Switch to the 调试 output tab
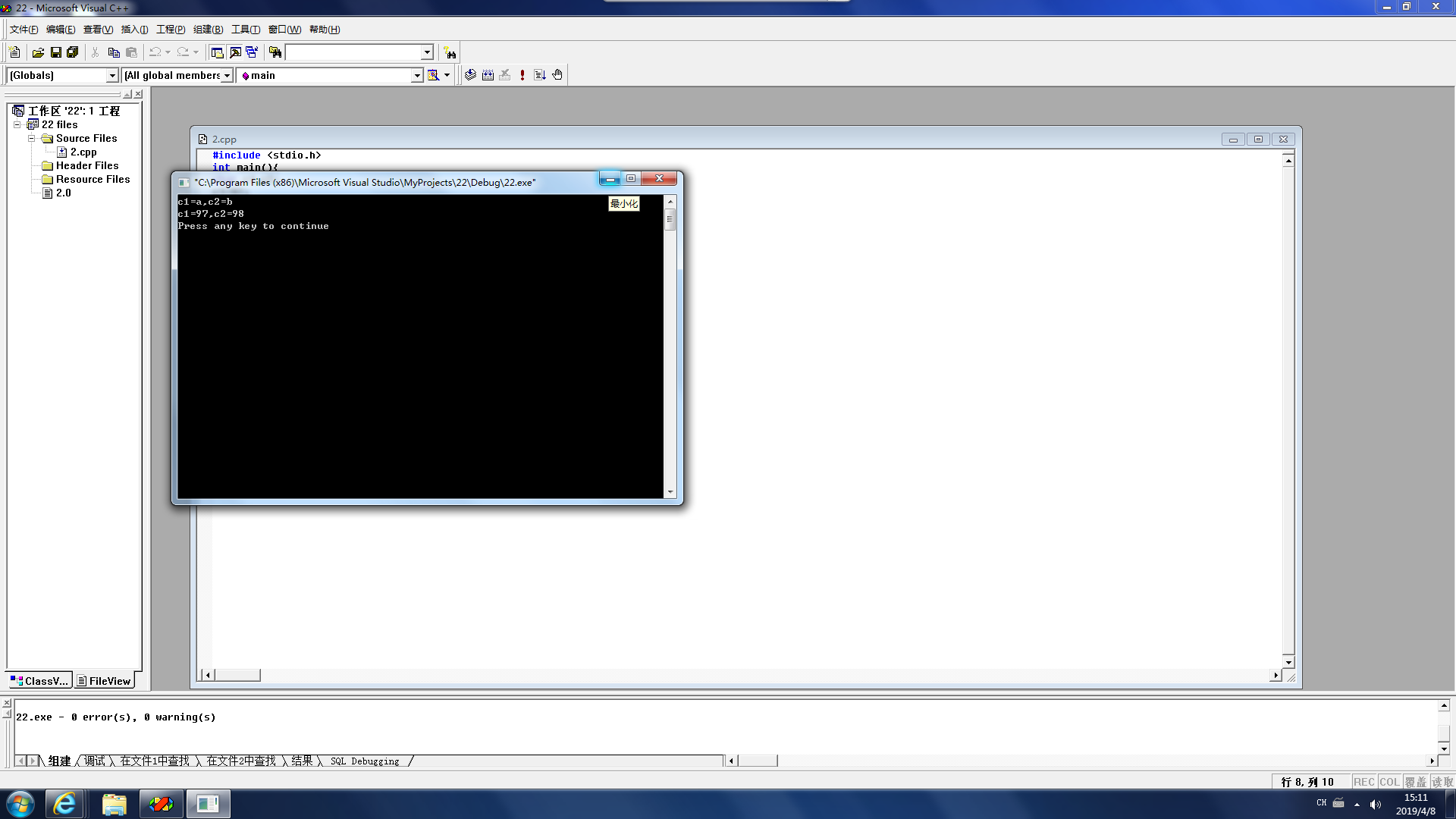1456x819 pixels. pyautogui.click(x=95, y=761)
